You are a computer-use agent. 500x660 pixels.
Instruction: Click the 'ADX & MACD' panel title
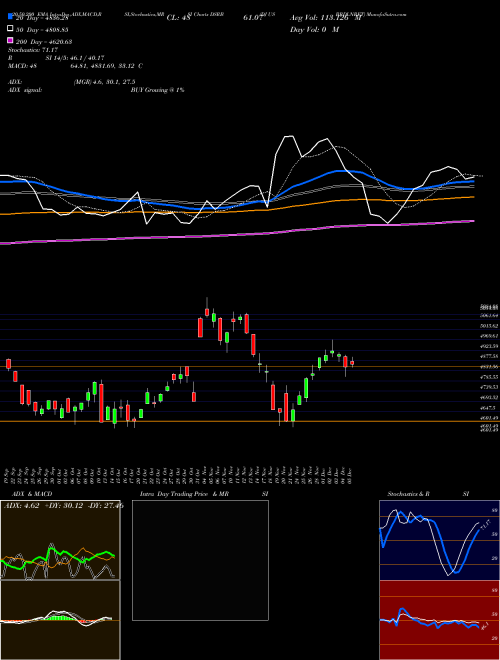point(32,494)
